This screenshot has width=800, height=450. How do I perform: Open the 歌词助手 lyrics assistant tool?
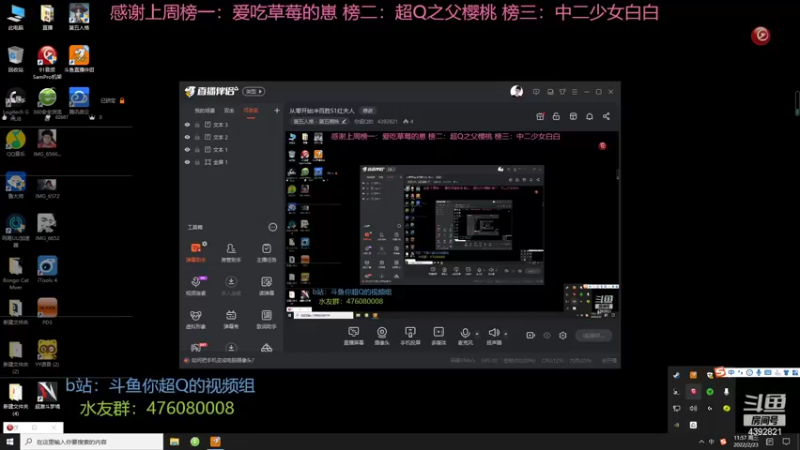click(266, 319)
